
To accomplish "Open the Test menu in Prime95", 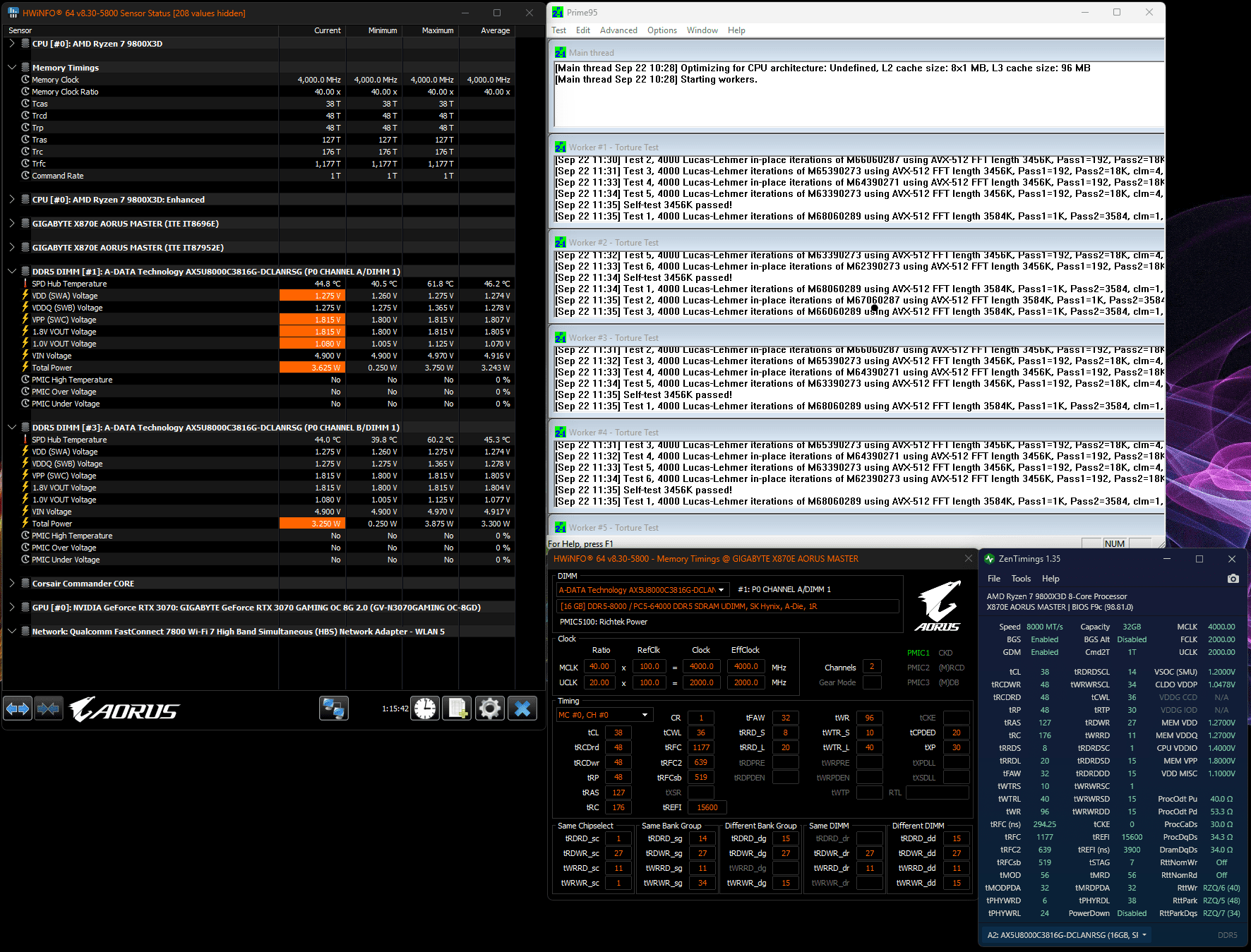I will pos(558,30).
